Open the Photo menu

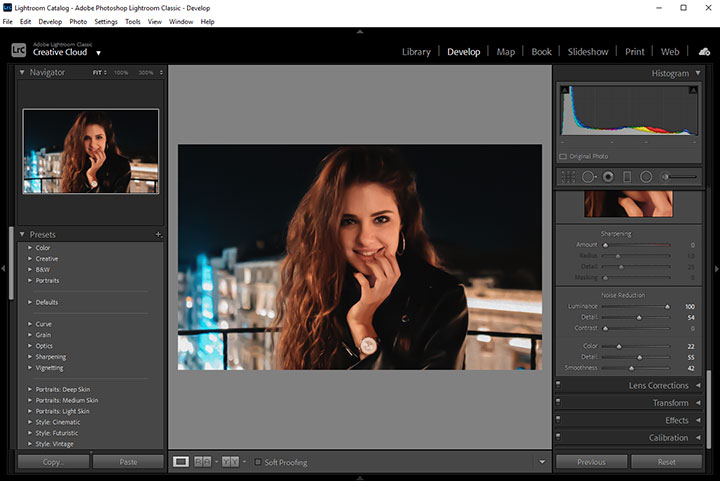click(78, 21)
